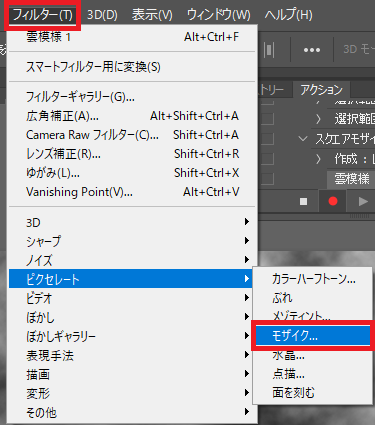Expand the ビデオ submenu
The image size is (375, 425).
132,298
